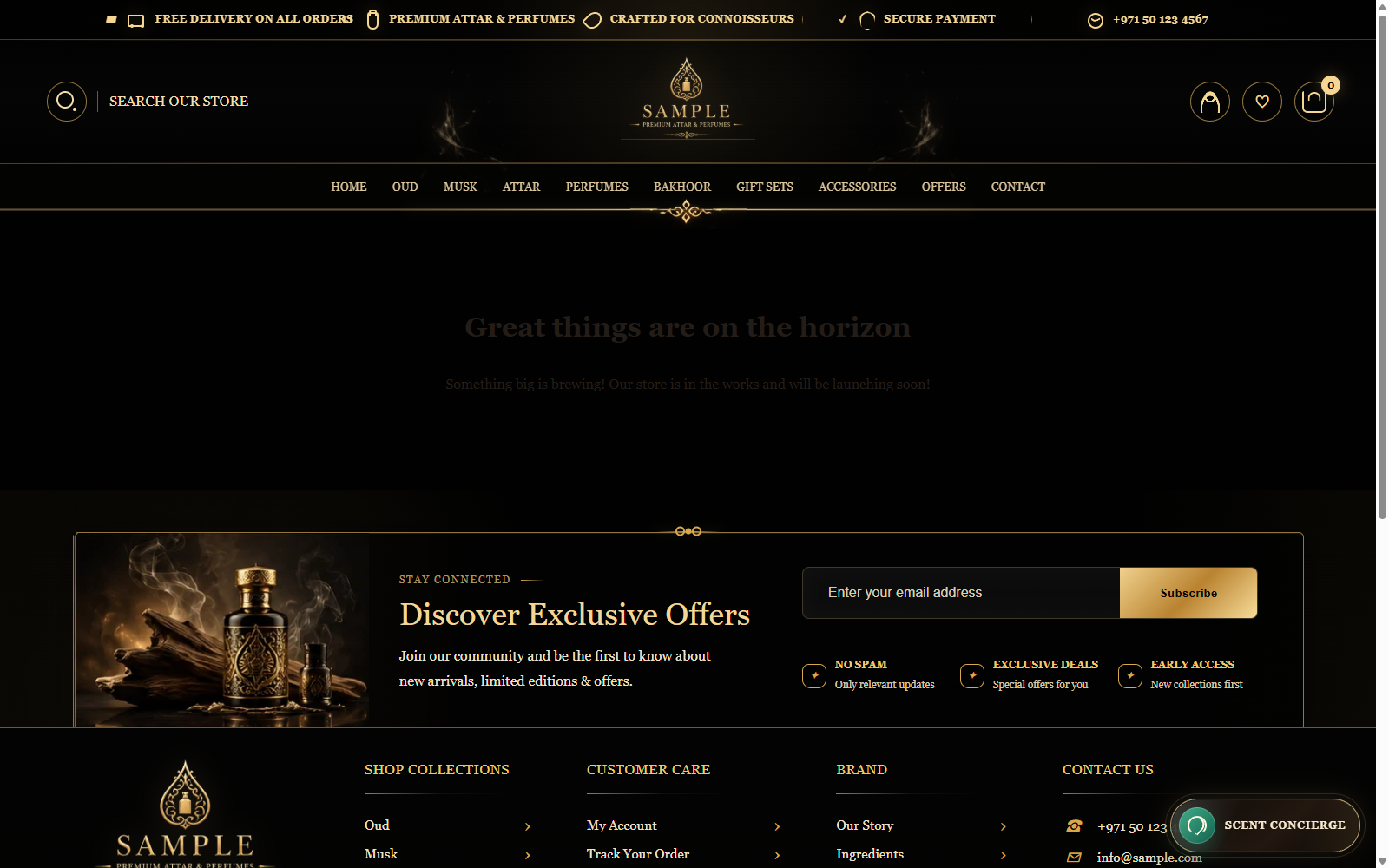This screenshot has width=1389, height=868.
Task: Open the wishlist heart icon
Action: point(1262,102)
